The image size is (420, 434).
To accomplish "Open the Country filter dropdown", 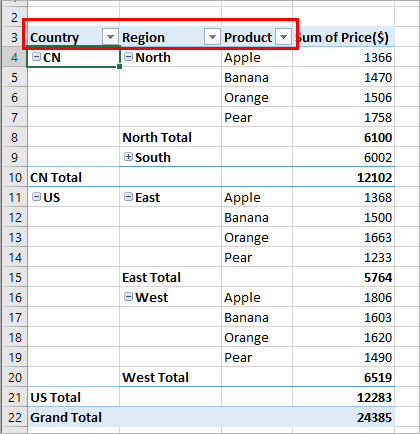I will click(x=110, y=37).
